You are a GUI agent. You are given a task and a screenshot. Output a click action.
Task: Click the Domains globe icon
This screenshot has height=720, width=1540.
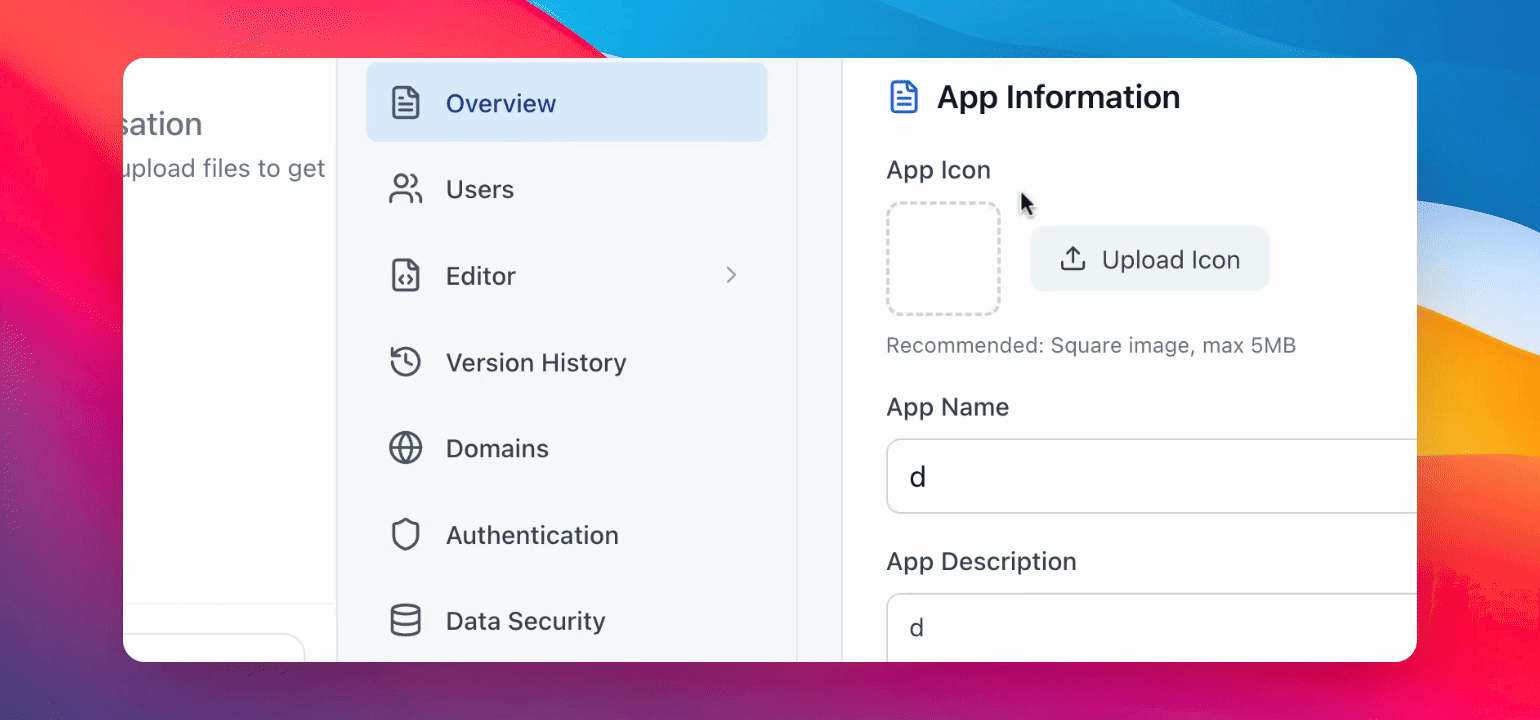click(x=405, y=449)
